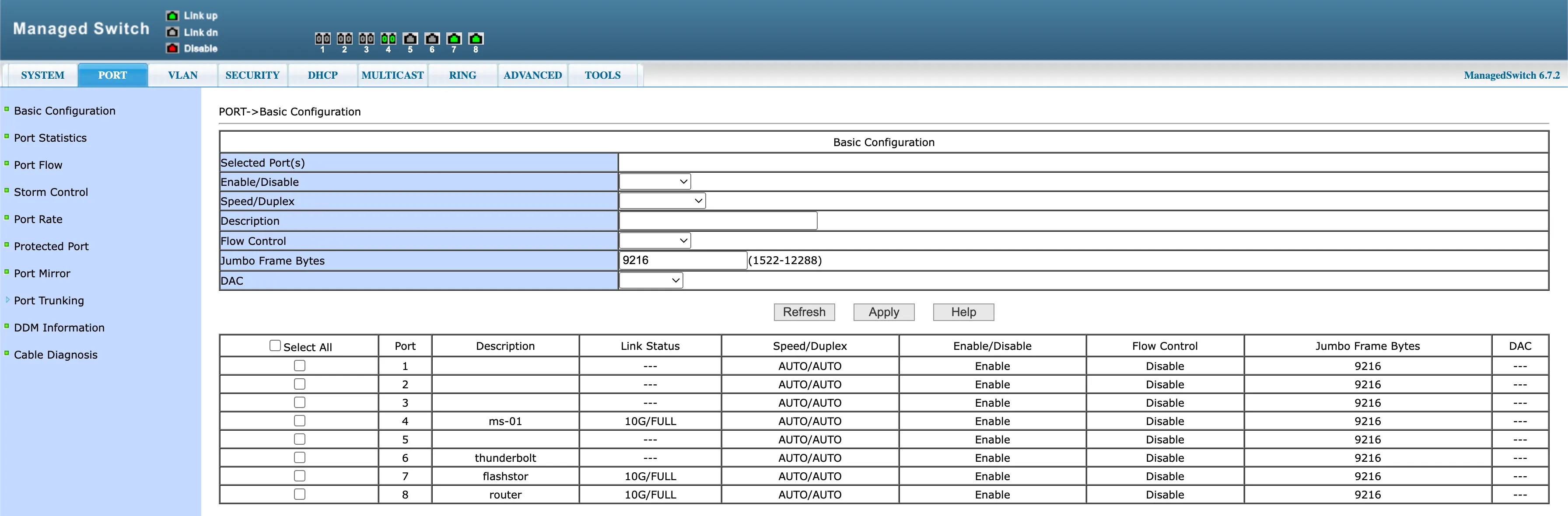This screenshot has width=1568, height=516.
Task: Open the Port Mirror page
Action: pyautogui.click(x=42, y=273)
